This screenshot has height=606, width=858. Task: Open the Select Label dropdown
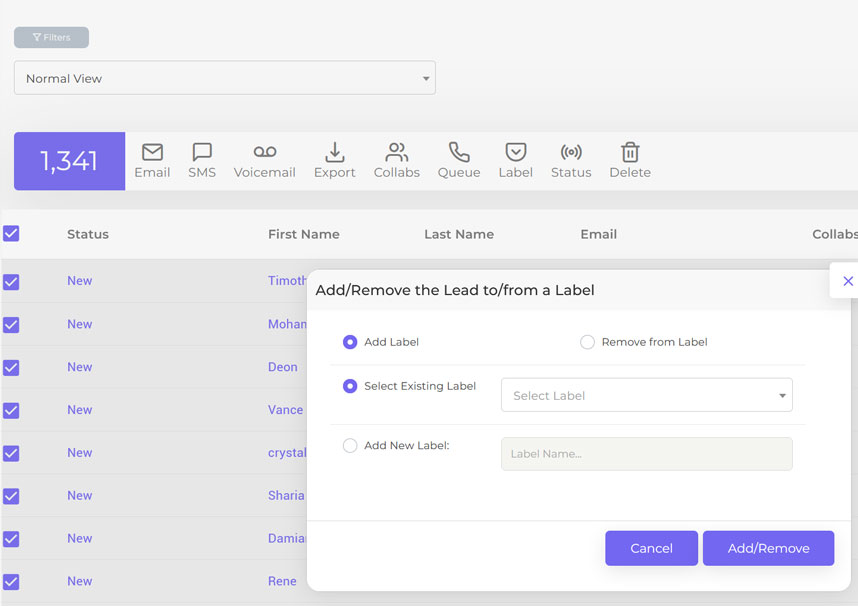(646, 395)
